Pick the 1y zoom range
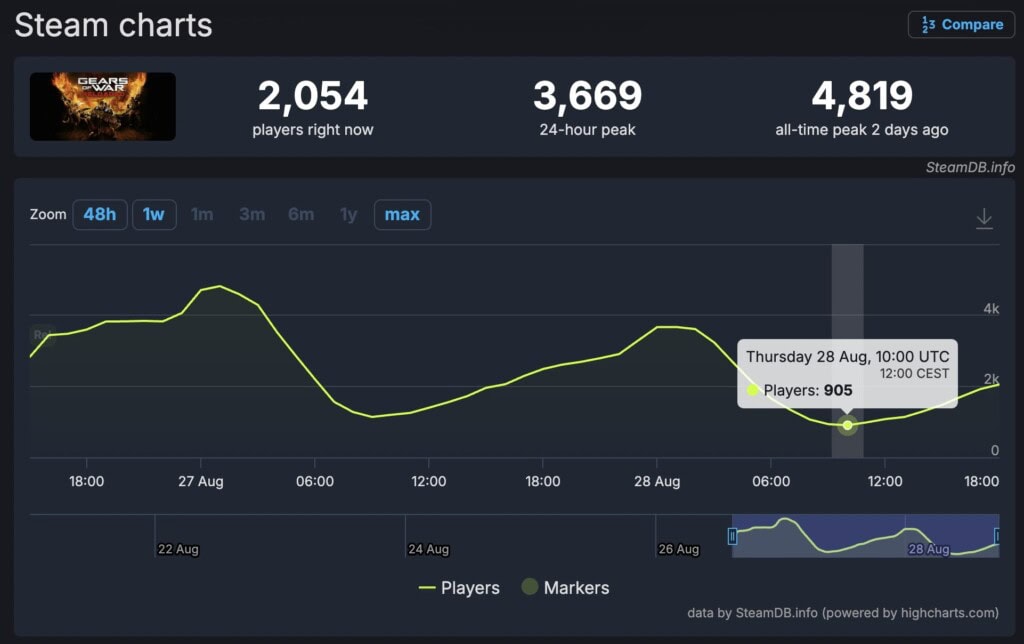 (x=349, y=214)
